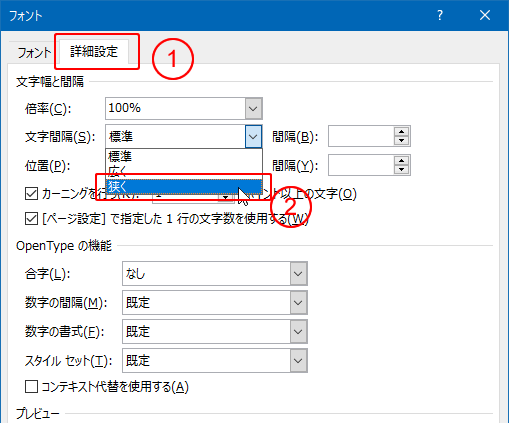The width and height of the screenshot is (509, 423).
Task: Collapse the 文字間隔 dropdown arrow
Action: pos(253,136)
